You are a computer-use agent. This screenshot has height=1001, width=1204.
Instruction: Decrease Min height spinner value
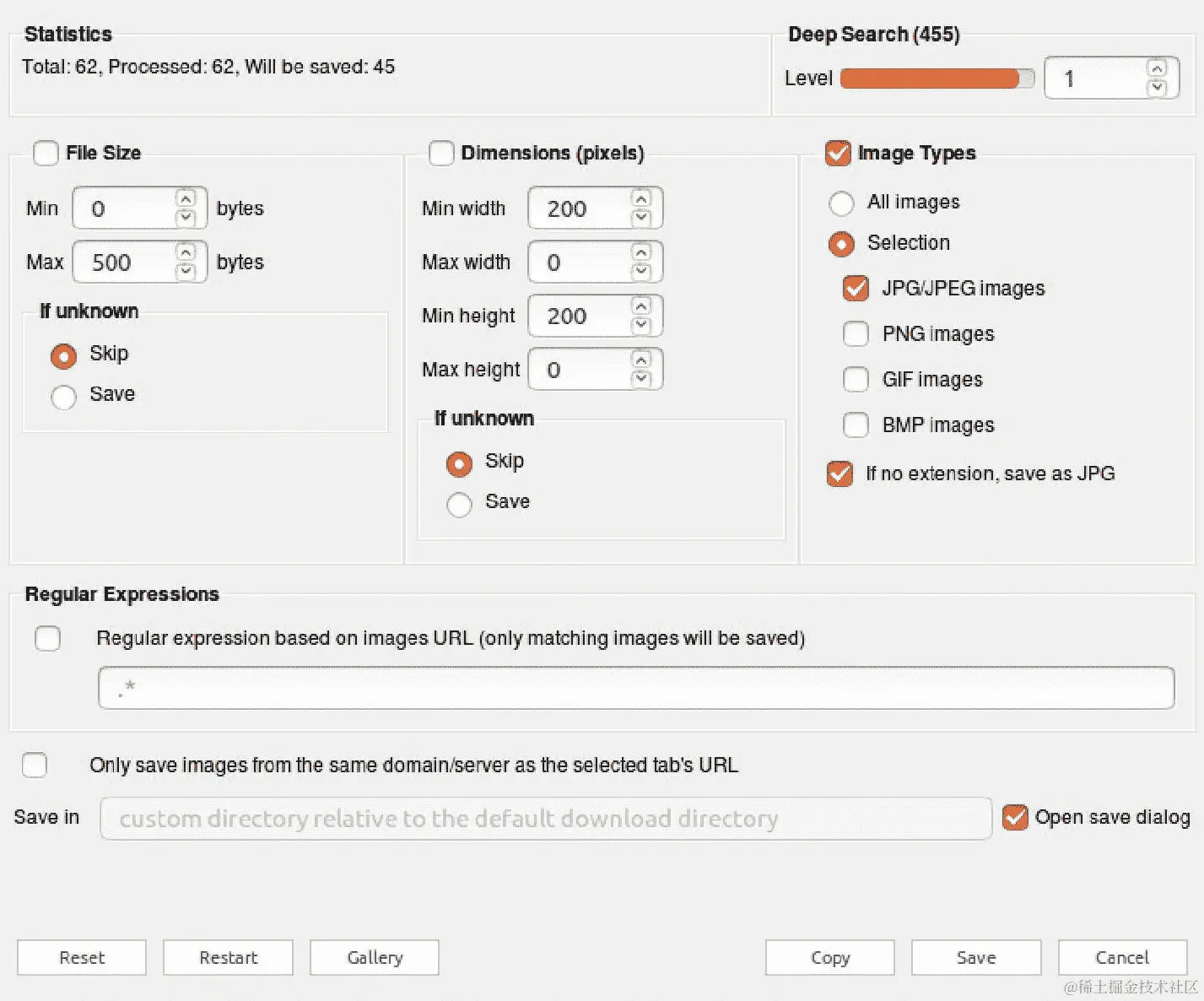[x=641, y=325]
